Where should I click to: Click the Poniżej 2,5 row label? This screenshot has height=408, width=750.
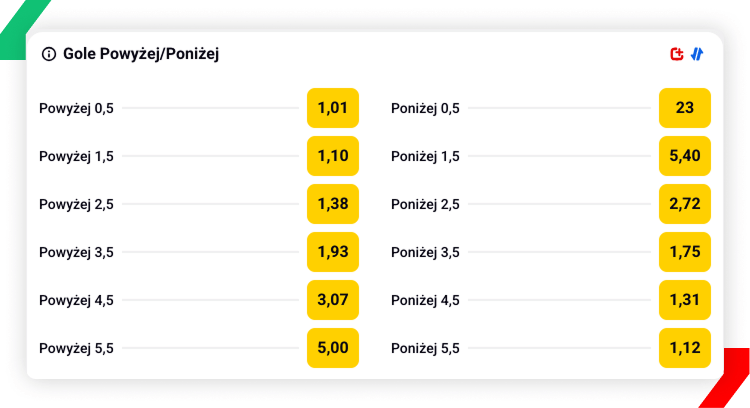tap(425, 204)
